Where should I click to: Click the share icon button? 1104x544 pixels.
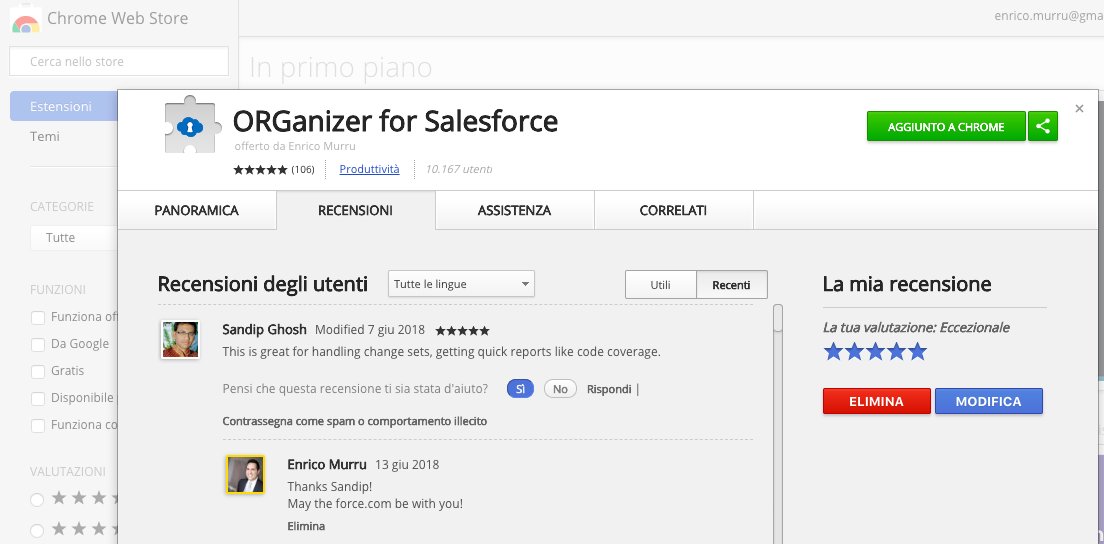coord(1043,127)
